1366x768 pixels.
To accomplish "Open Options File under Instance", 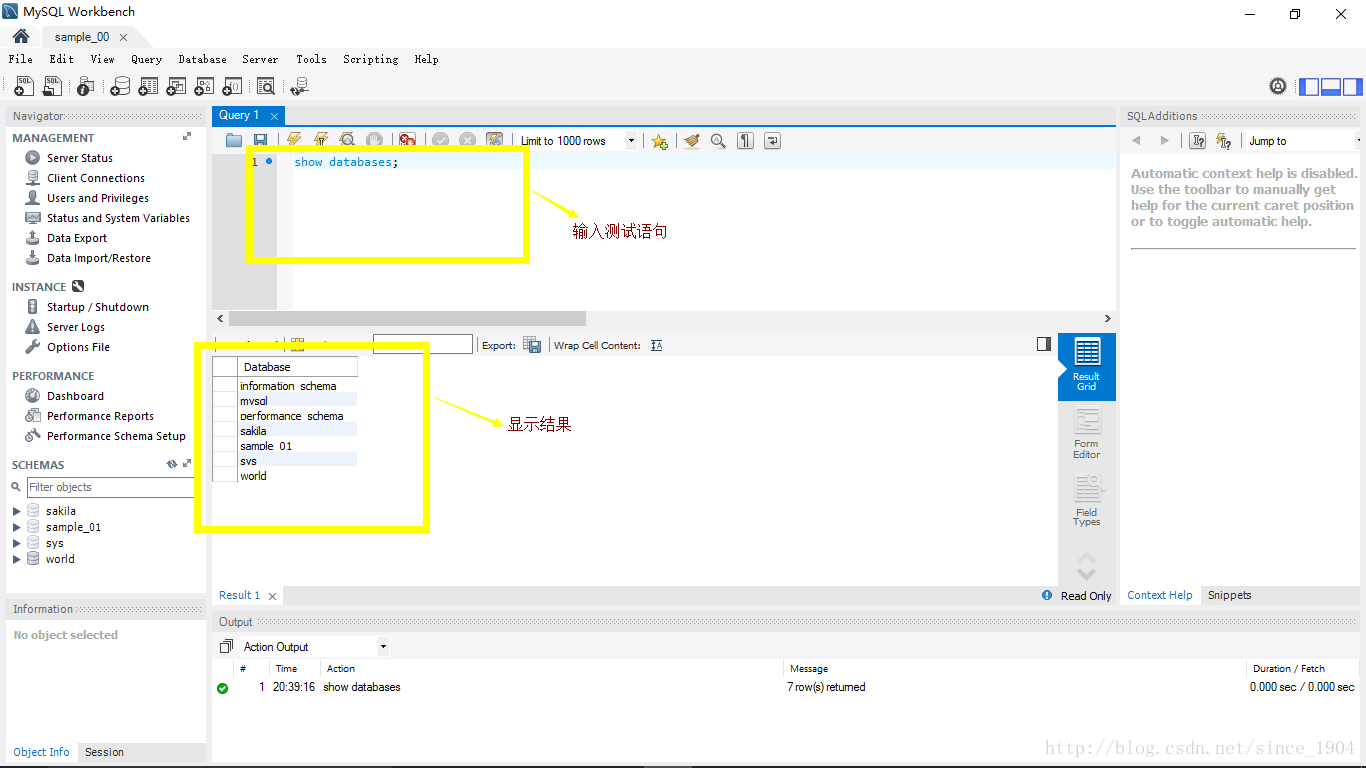I will click(78, 347).
